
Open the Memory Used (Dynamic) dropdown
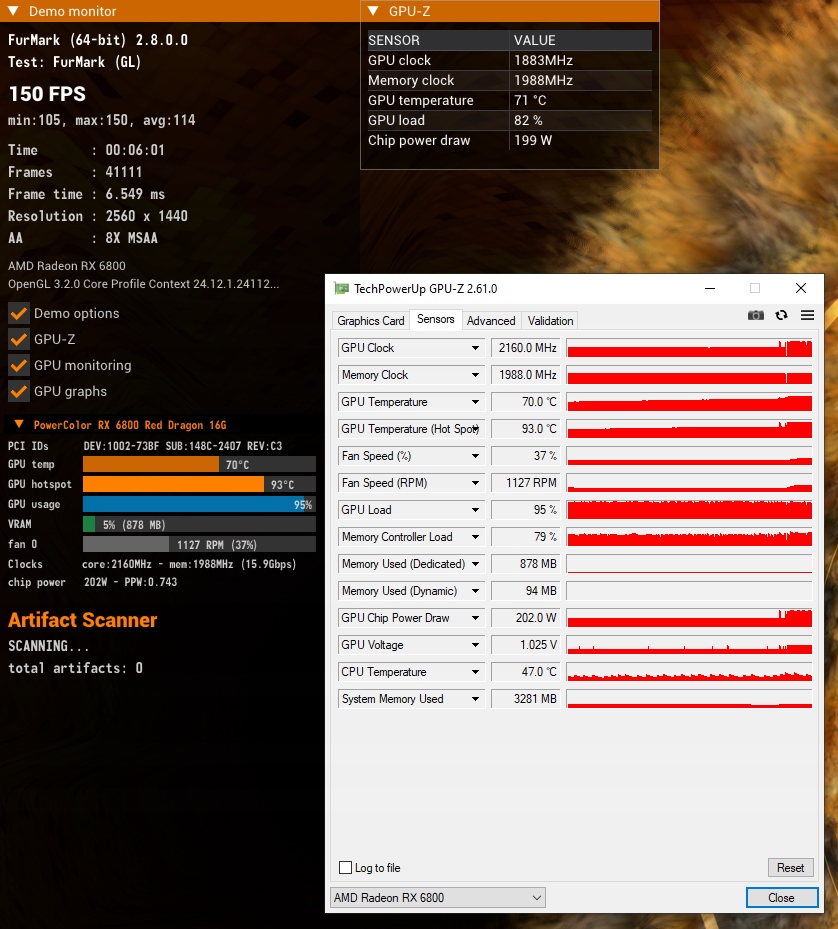(x=475, y=591)
